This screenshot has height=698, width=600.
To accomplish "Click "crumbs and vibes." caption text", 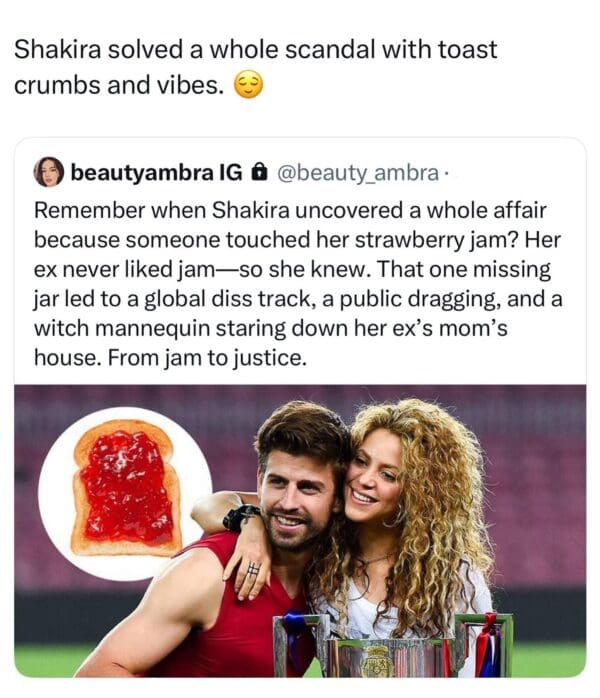I will [118, 85].
